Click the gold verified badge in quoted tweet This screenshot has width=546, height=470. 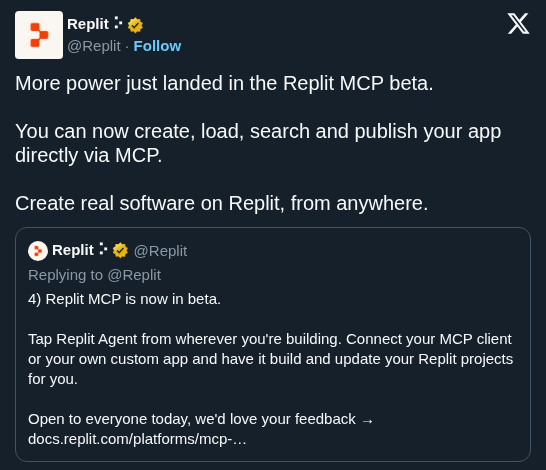(x=120, y=251)
